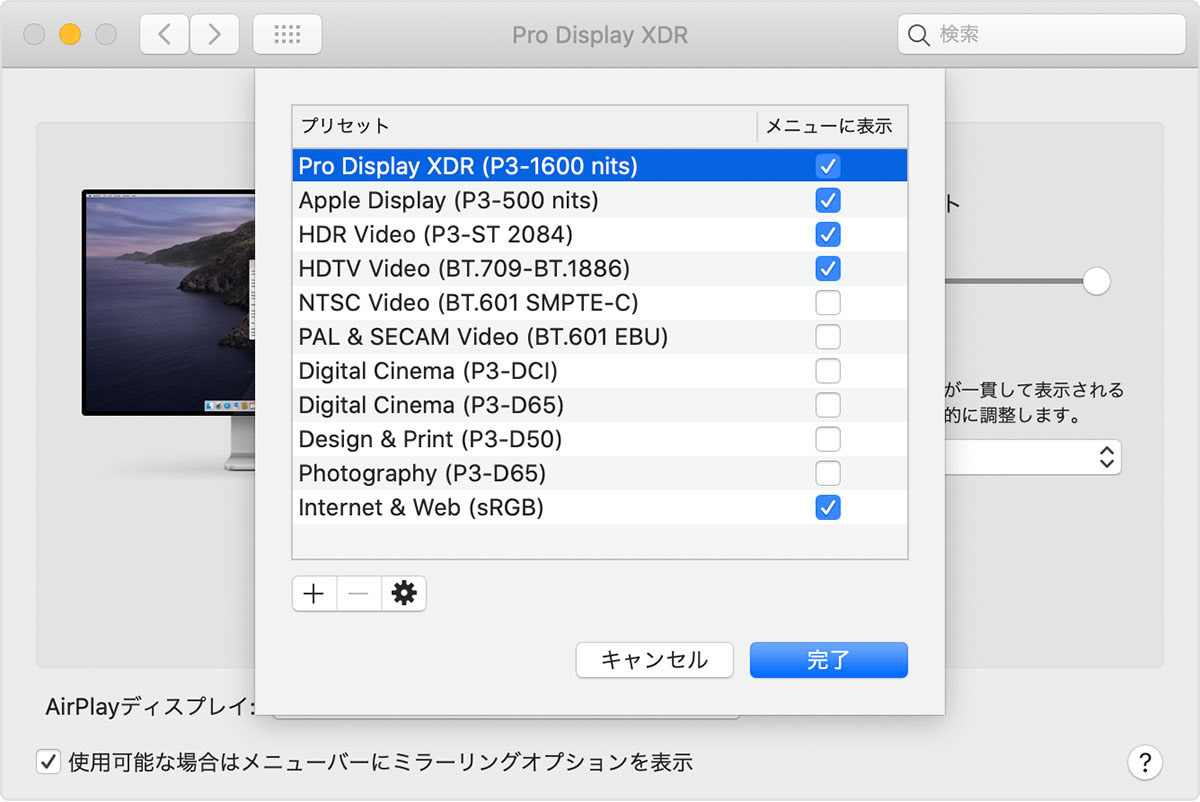
Task: Select HDR Video (P3-ST 2084) row
Action: pos(600,234)
